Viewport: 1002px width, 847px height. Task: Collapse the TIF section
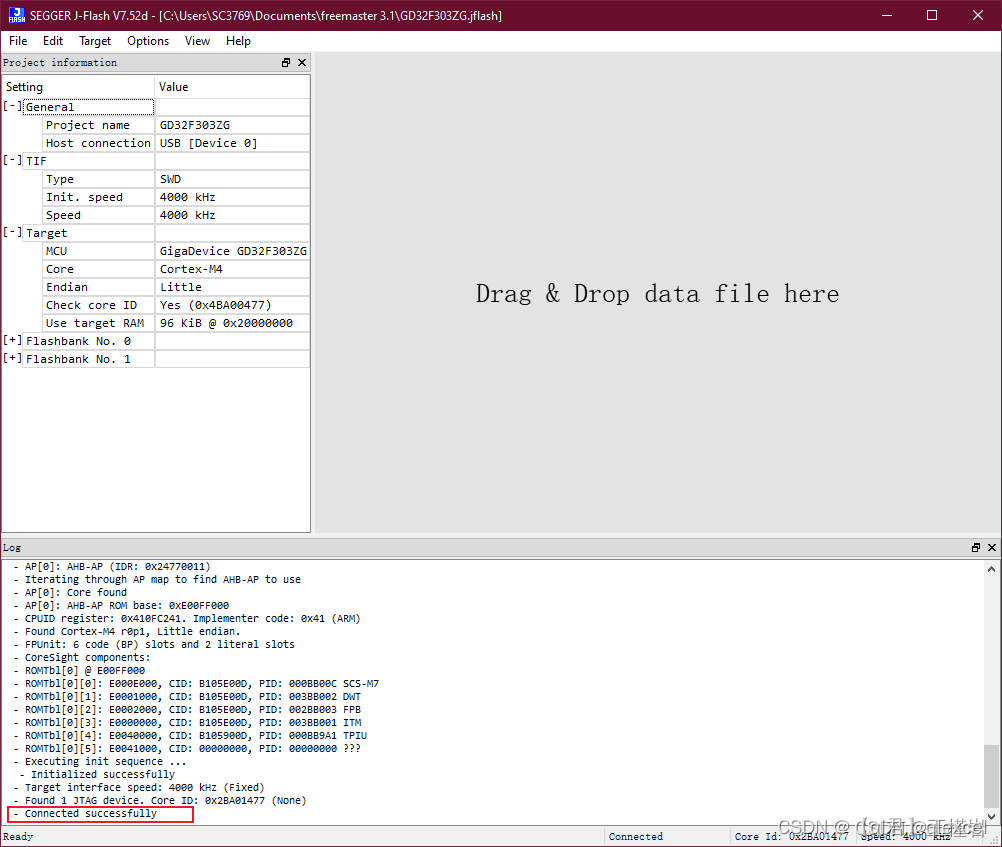(12, 160)
